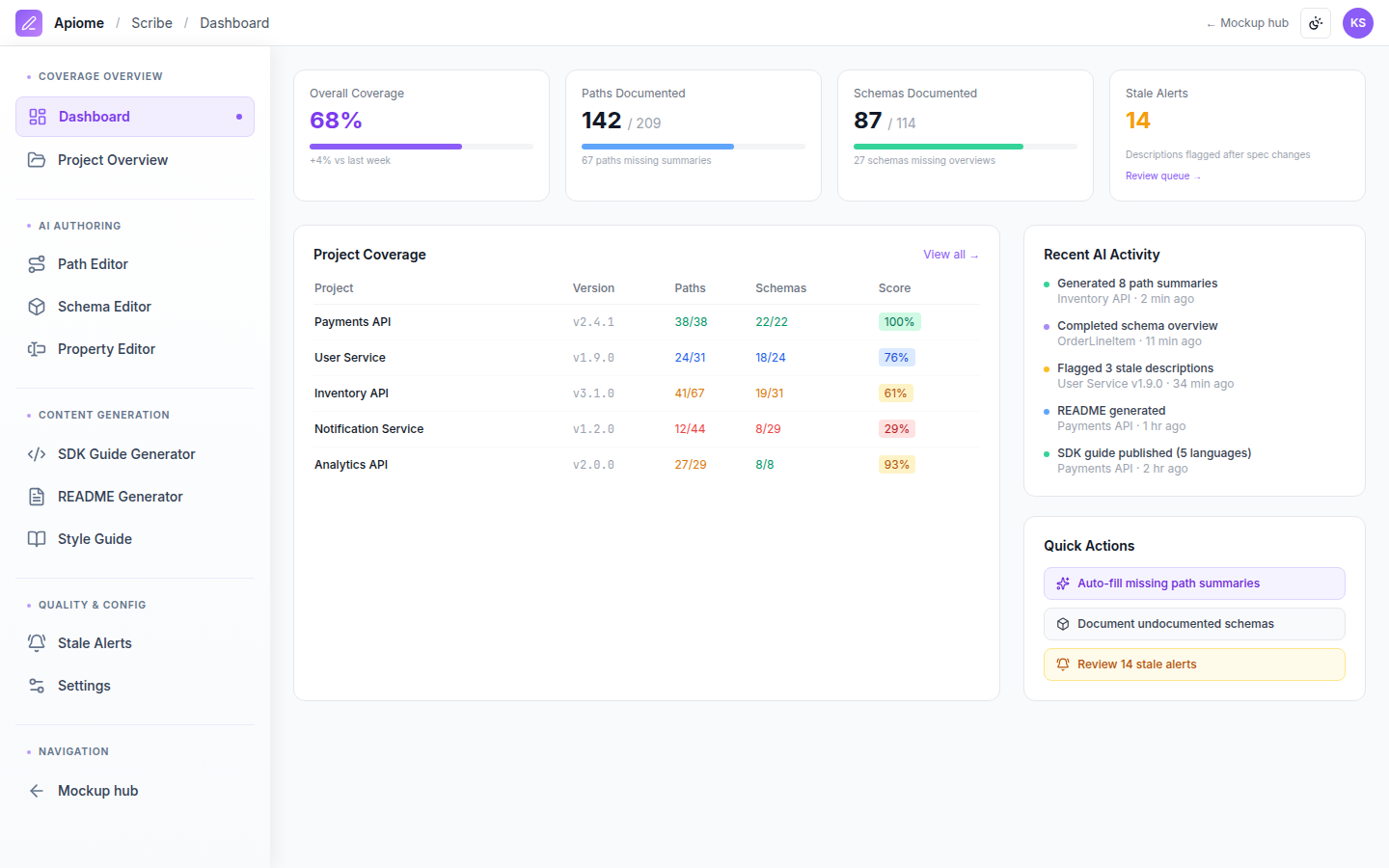
Task: Click the cube icon on Document undocumented schemas
Action: (x=1063, y=624)
